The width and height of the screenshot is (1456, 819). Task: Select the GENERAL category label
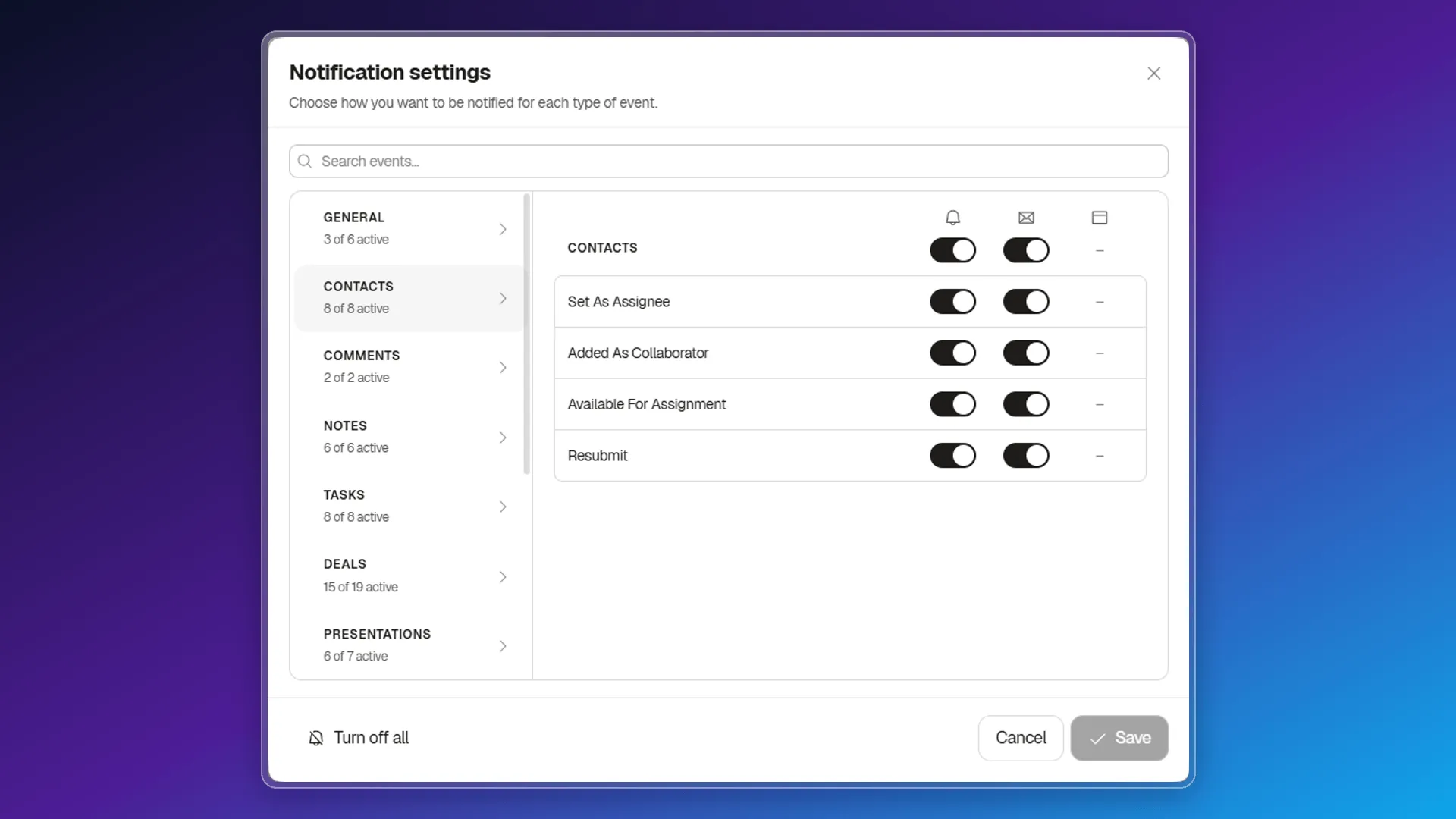pyautogui.click(x=353, y=218)
